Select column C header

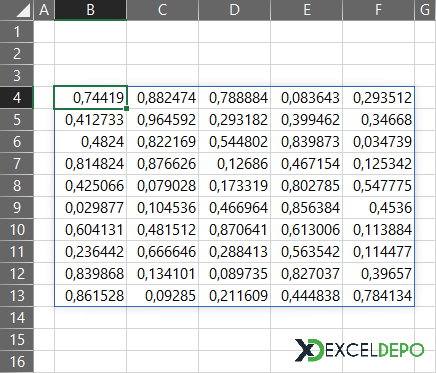[x=162, y=10]
